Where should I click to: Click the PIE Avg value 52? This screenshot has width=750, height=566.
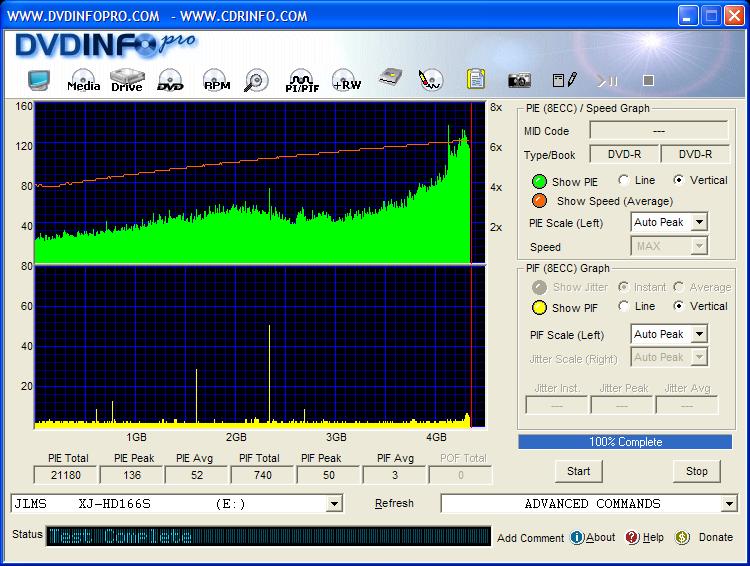tap(197, 475)
